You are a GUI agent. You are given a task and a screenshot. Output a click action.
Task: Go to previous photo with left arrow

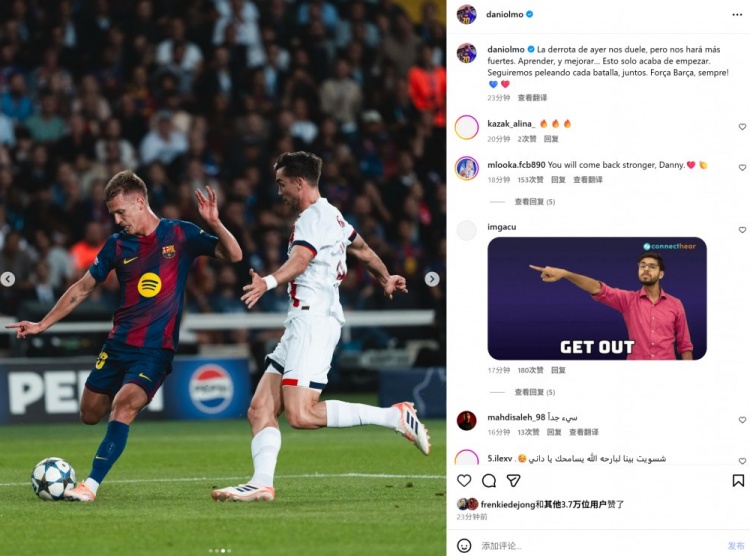tap(7, 279)
